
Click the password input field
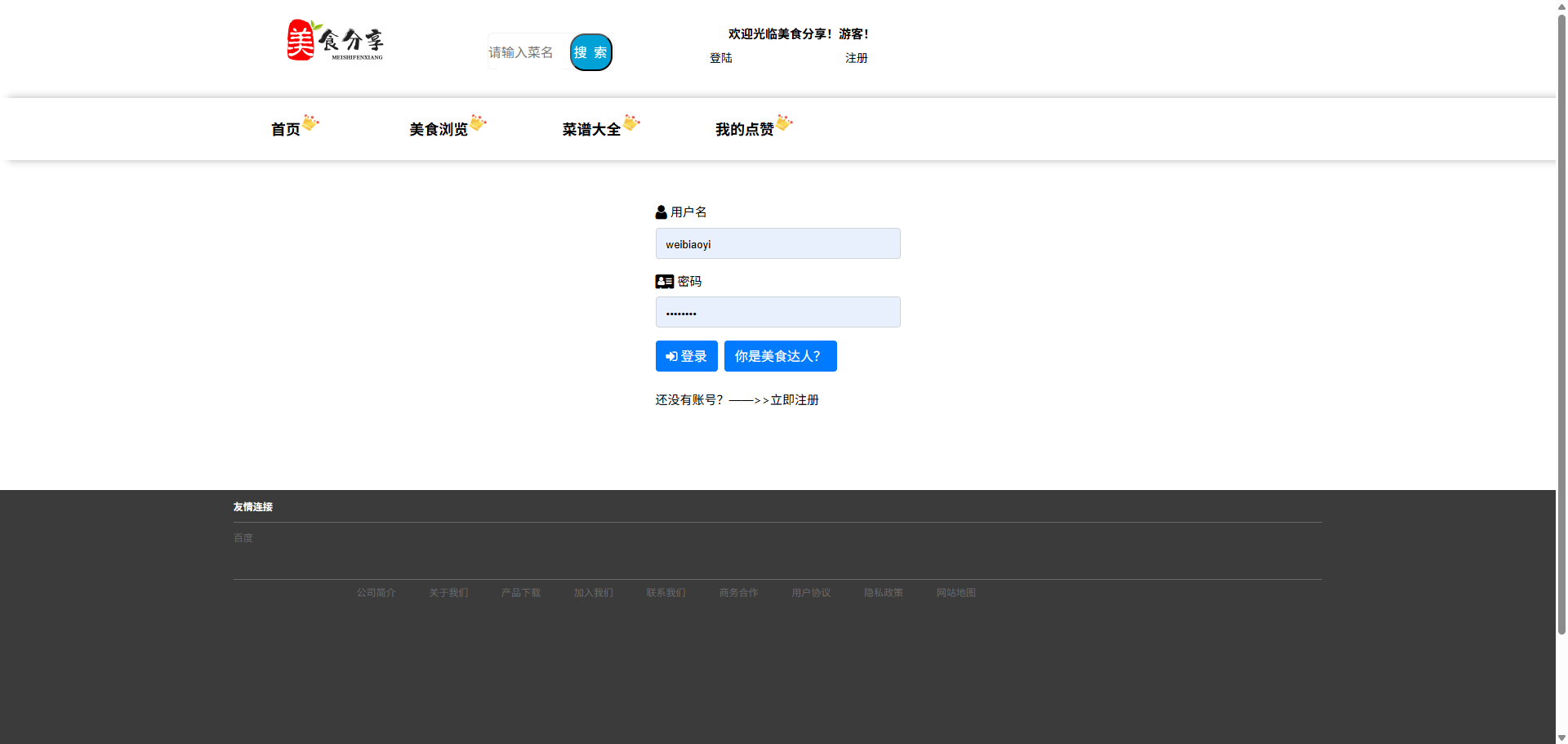click(x=778, y=312)
